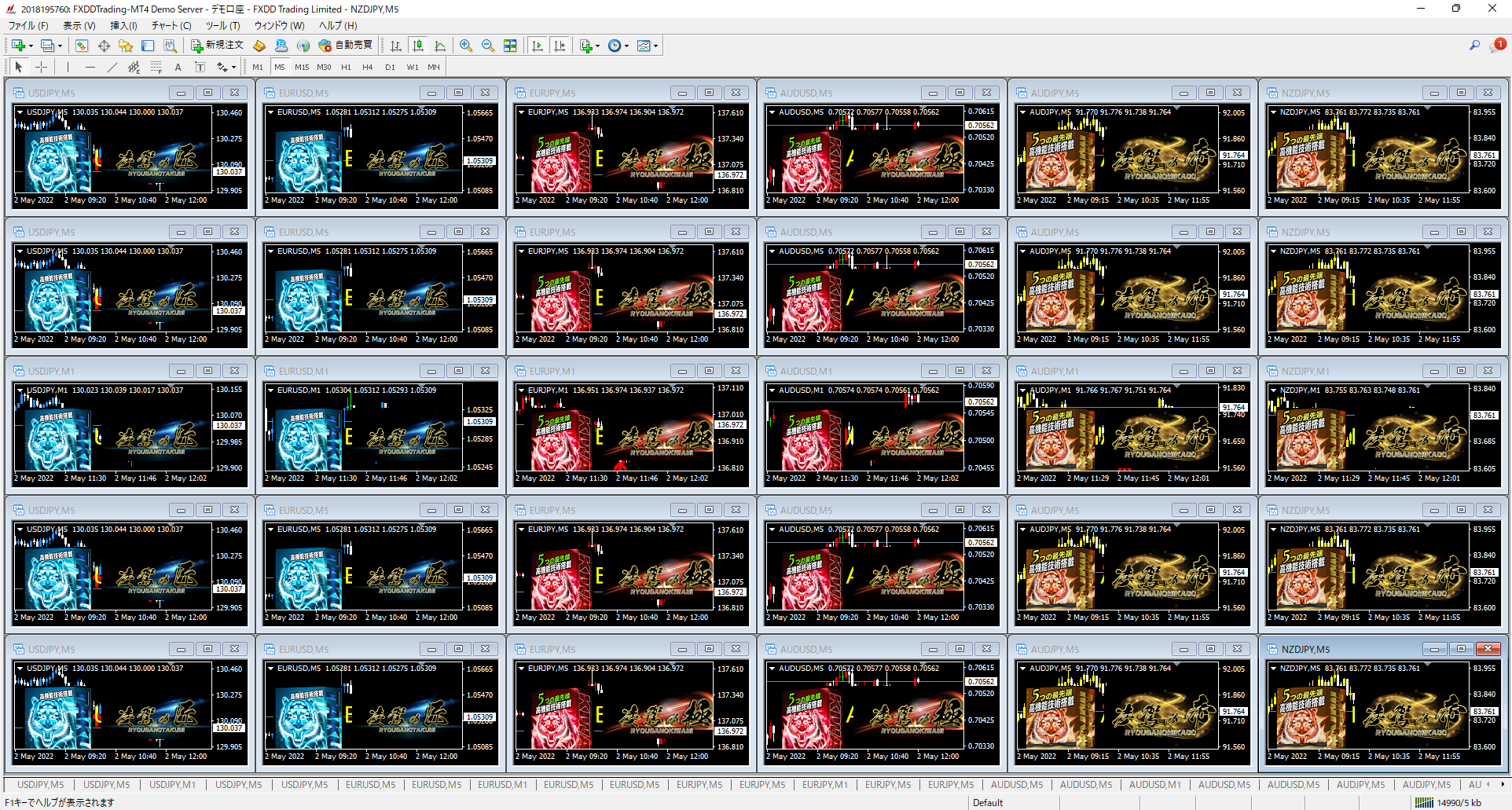Show the Market Watch panel
The width and height of the screenshot is (1512, 810).
[82, 46]
